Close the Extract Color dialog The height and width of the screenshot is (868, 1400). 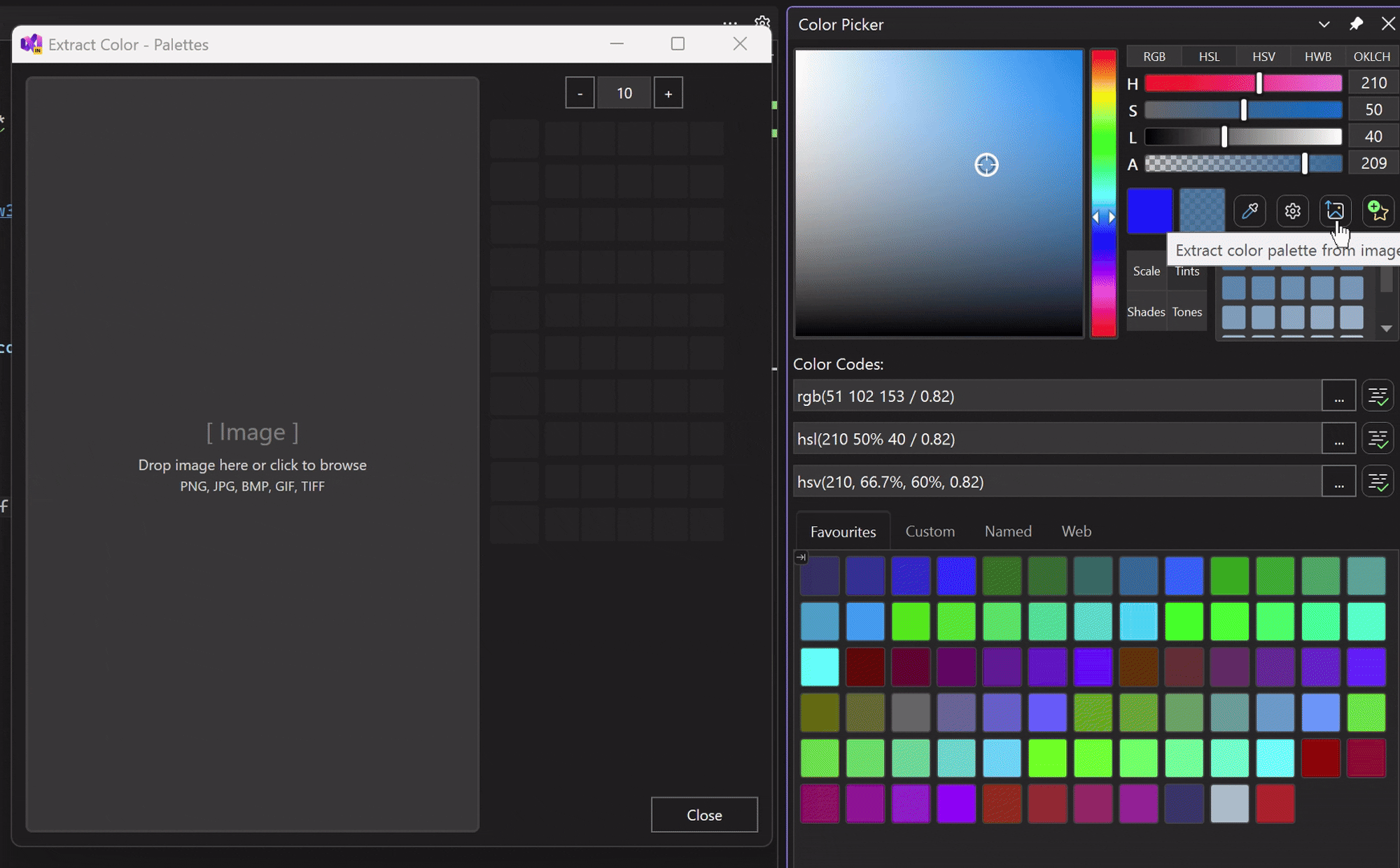coord(740,43)
